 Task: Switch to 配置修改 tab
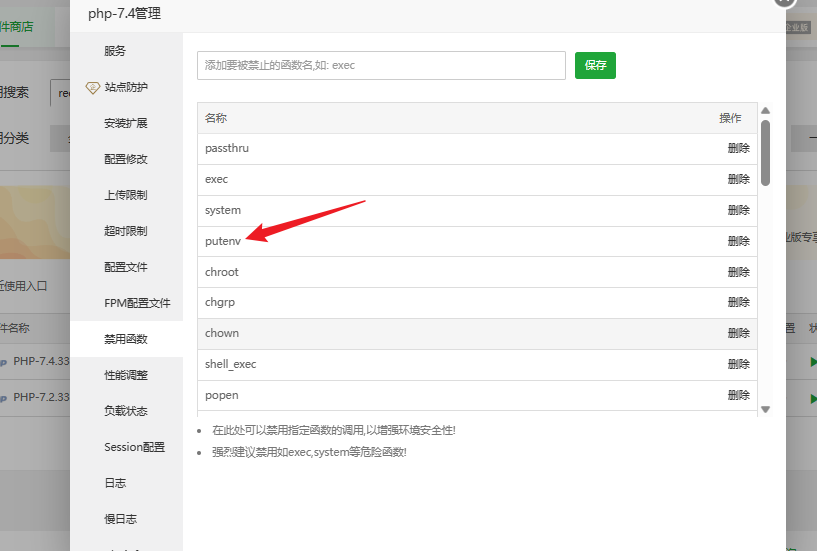coord(126,159)
